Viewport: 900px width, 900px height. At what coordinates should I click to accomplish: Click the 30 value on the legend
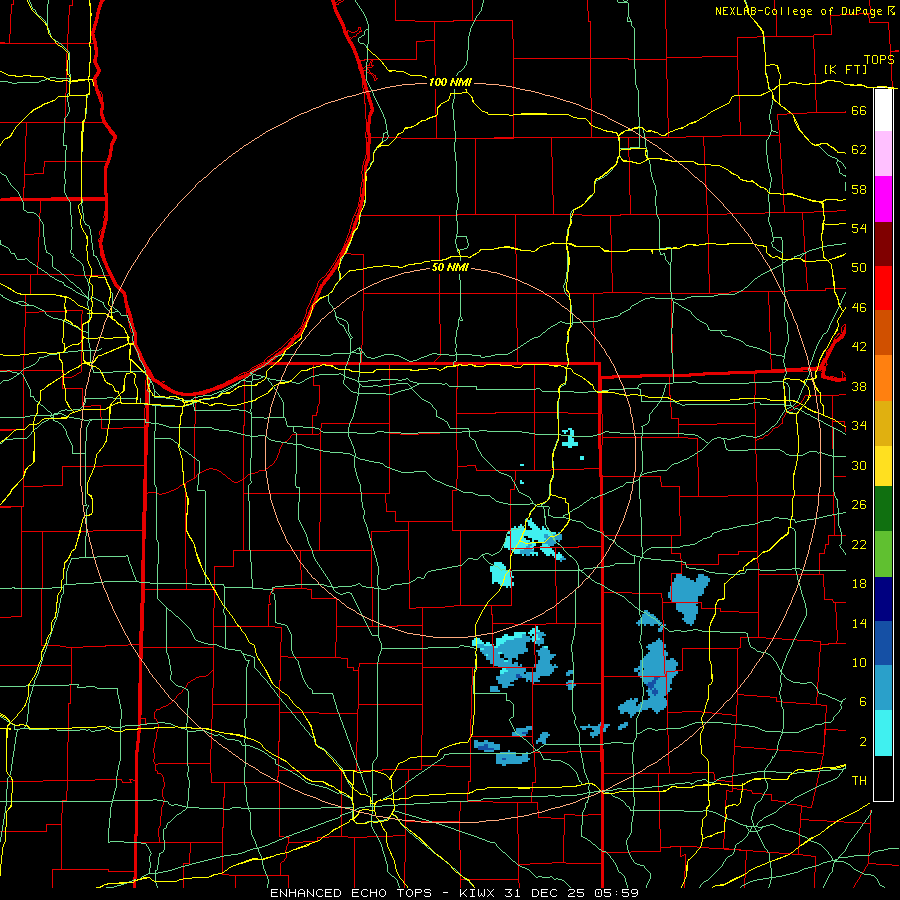pyautogui.click(x=859, y=465)
